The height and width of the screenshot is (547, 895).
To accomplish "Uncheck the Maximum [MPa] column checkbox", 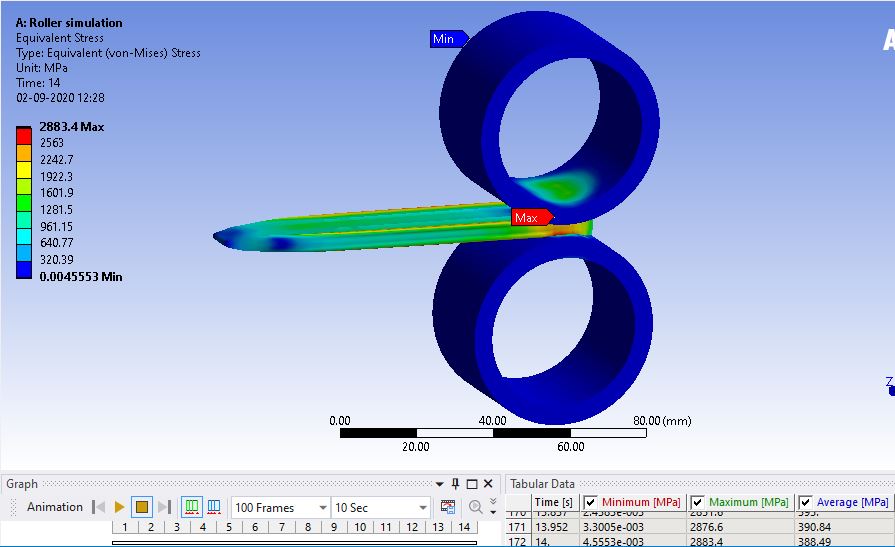I will tap(698, 502).
